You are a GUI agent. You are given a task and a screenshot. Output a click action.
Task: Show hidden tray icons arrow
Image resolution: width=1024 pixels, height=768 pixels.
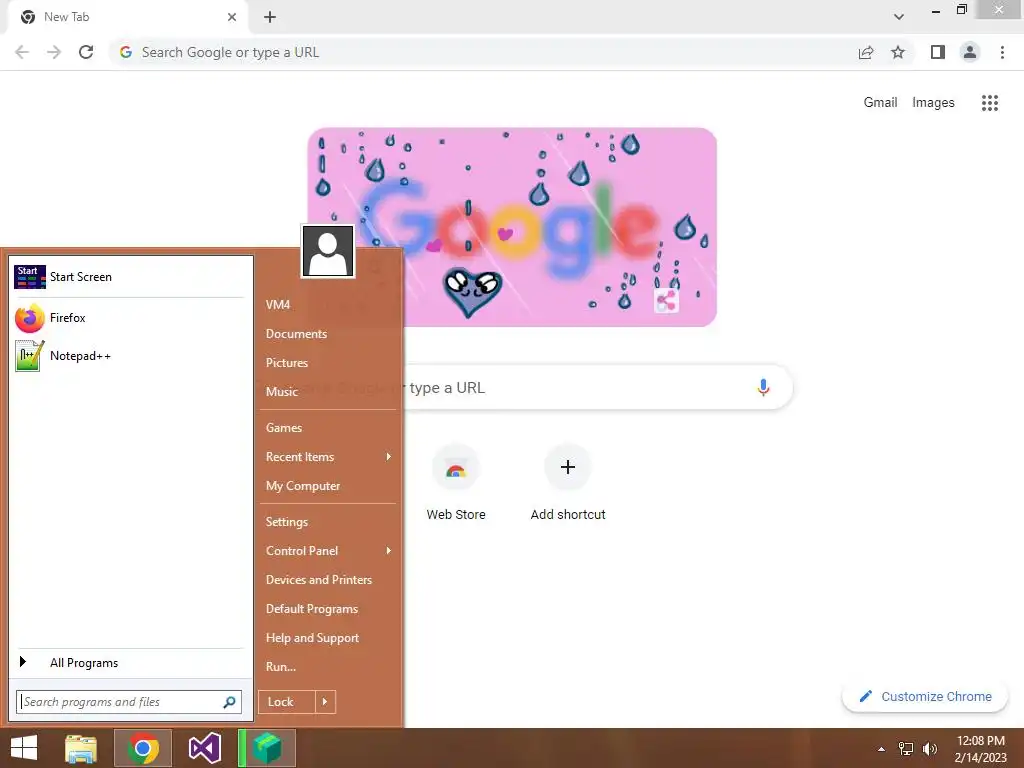point(882,749)
